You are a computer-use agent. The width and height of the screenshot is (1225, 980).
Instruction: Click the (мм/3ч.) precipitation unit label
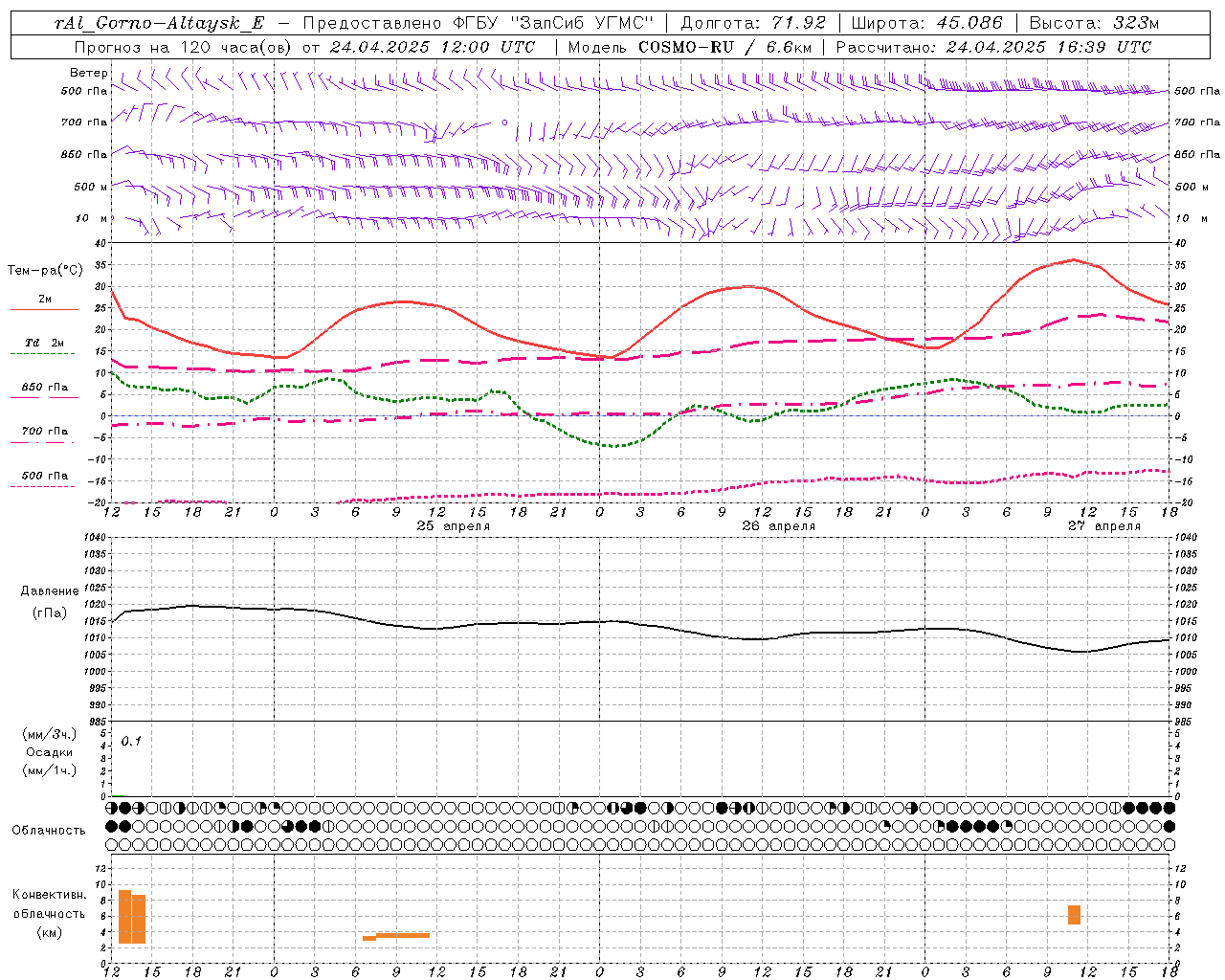pyautogui.click(x=50, y=734)
